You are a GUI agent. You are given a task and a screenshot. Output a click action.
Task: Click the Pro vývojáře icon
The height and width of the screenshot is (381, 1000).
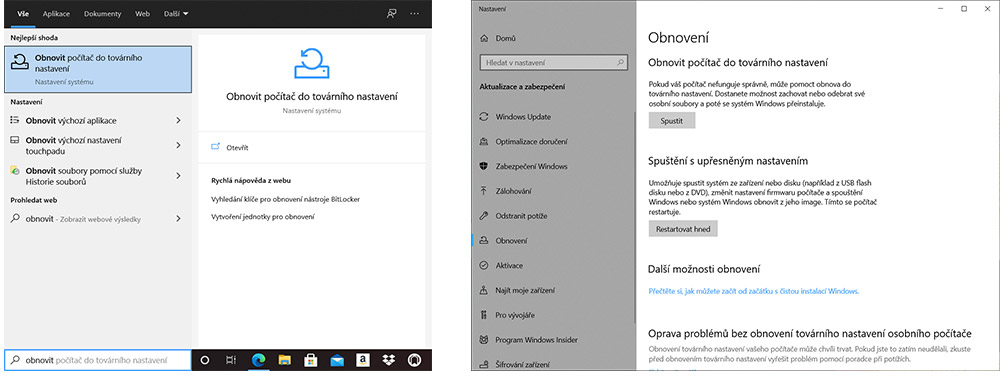click(483, 315)
